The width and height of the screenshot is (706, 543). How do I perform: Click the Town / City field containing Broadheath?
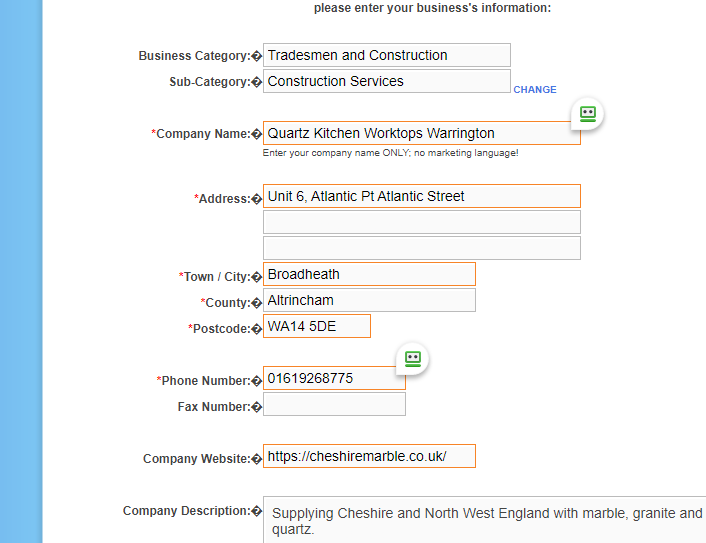click(x=368, y=274)
